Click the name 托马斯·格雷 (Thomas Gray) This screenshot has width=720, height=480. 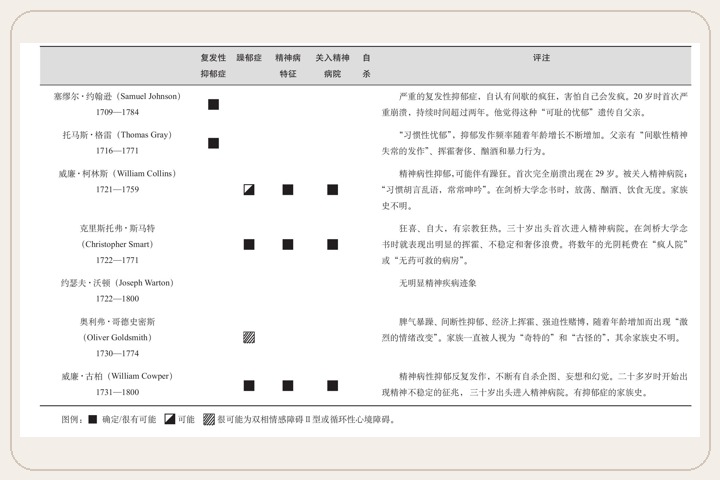point(118,135)
